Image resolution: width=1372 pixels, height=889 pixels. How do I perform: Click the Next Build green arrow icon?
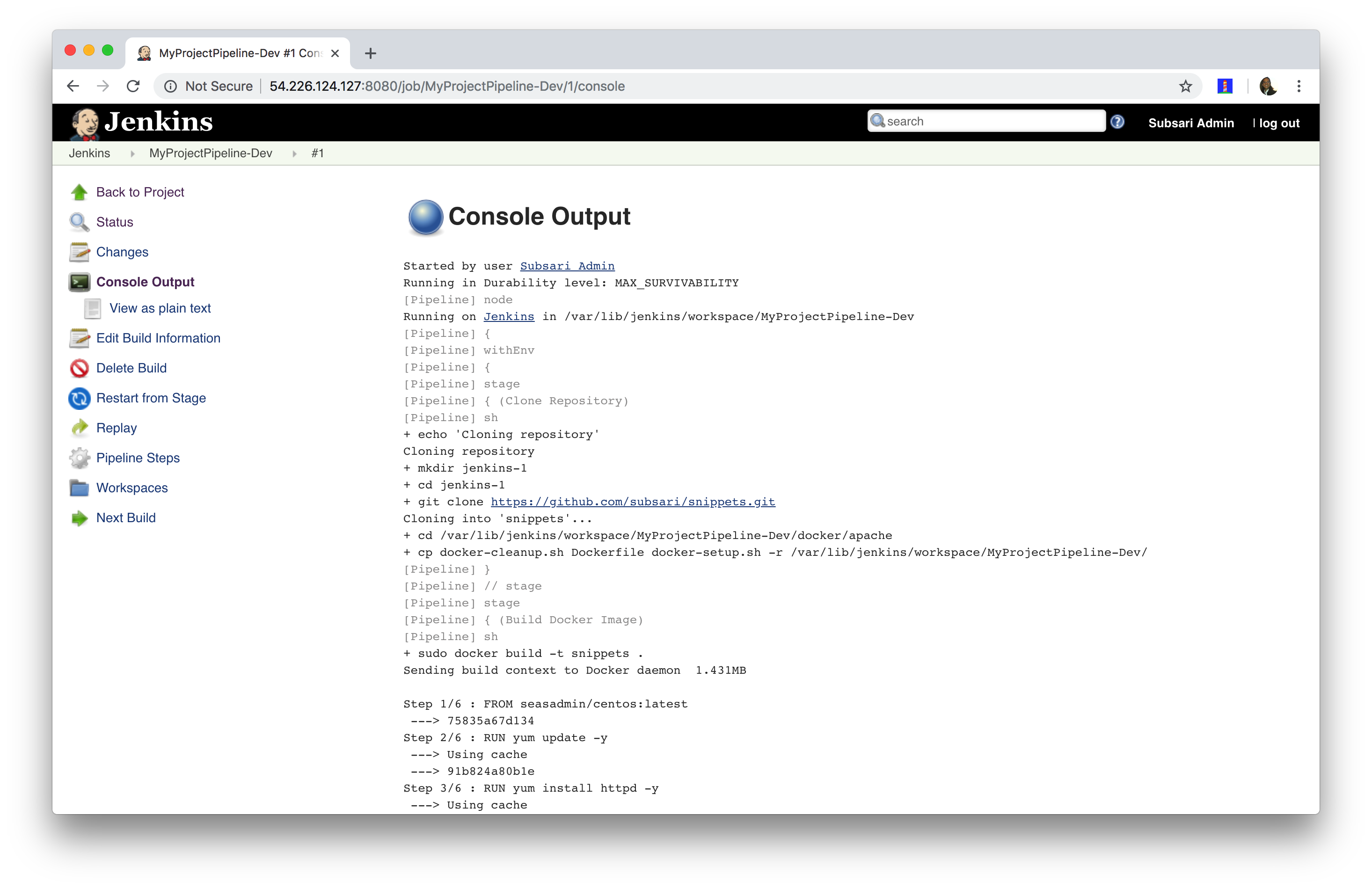(x=79, y=517)
